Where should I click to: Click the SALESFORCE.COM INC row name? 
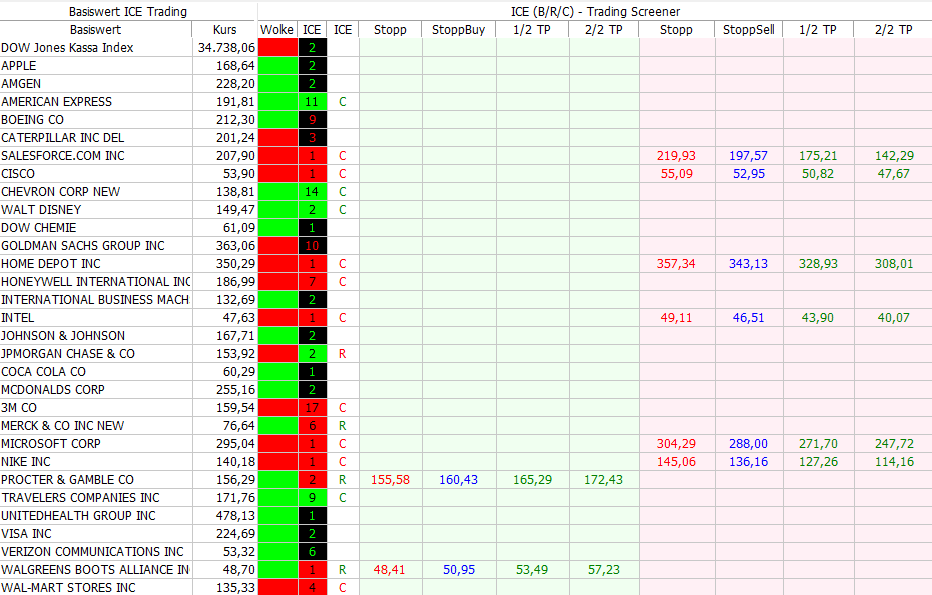[63, 156]
